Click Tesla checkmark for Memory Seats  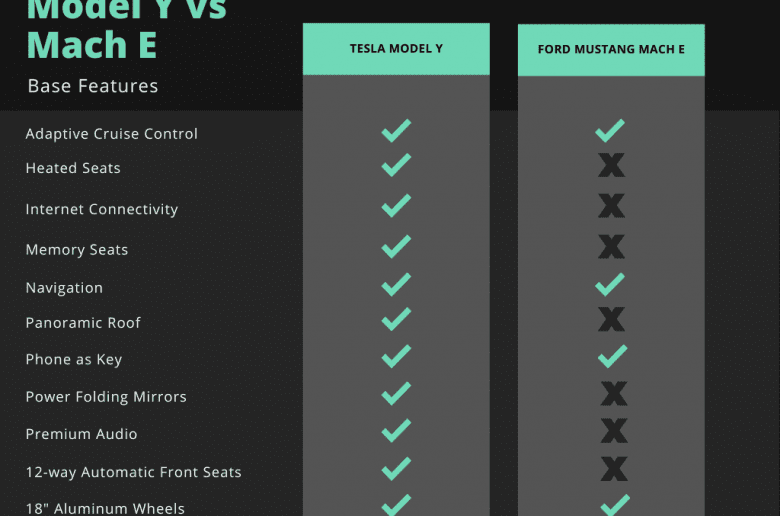coord(396,246)
